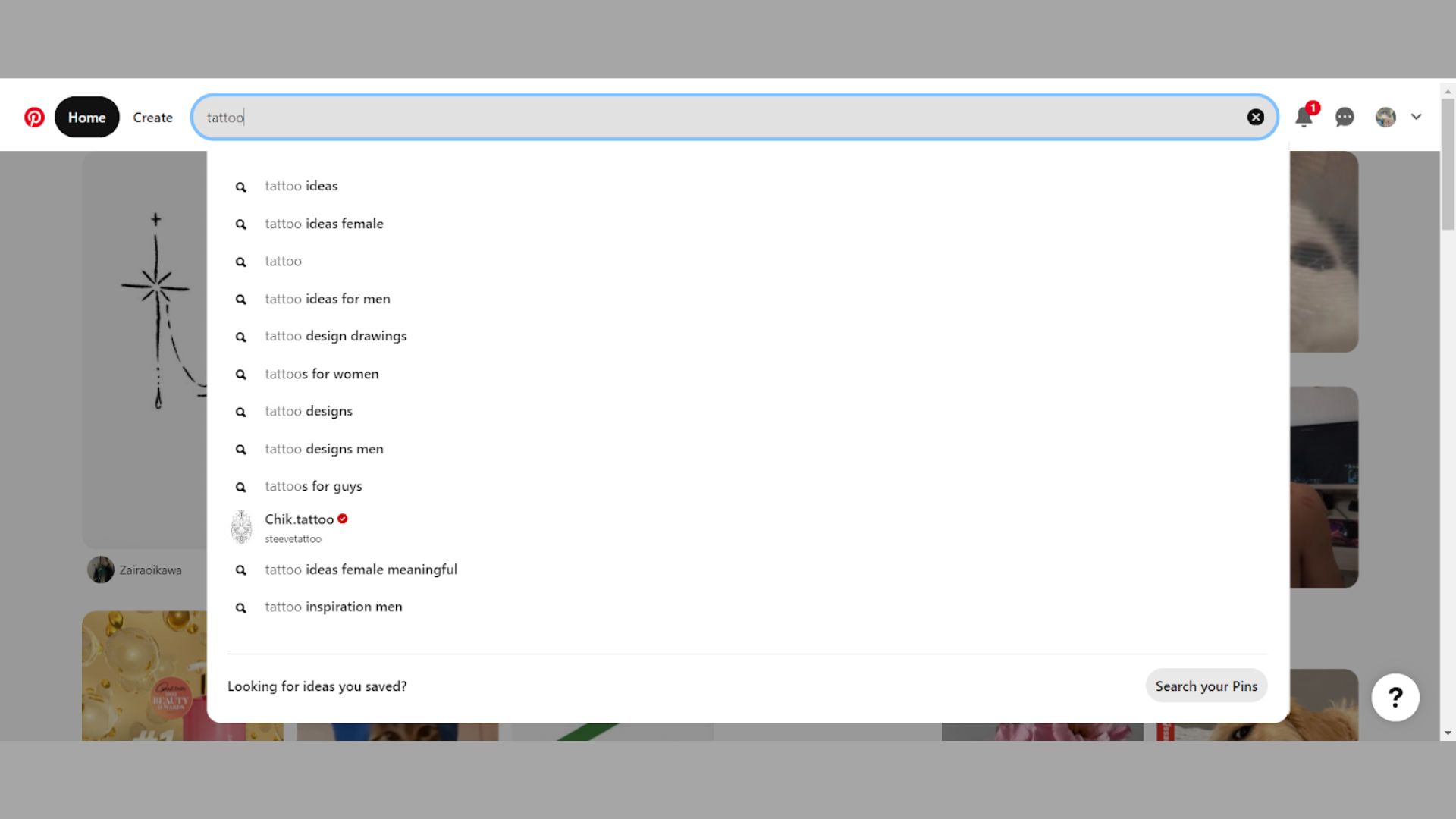
Task: Open Zairaoikawa's profile link
Action: pos(150,570)
